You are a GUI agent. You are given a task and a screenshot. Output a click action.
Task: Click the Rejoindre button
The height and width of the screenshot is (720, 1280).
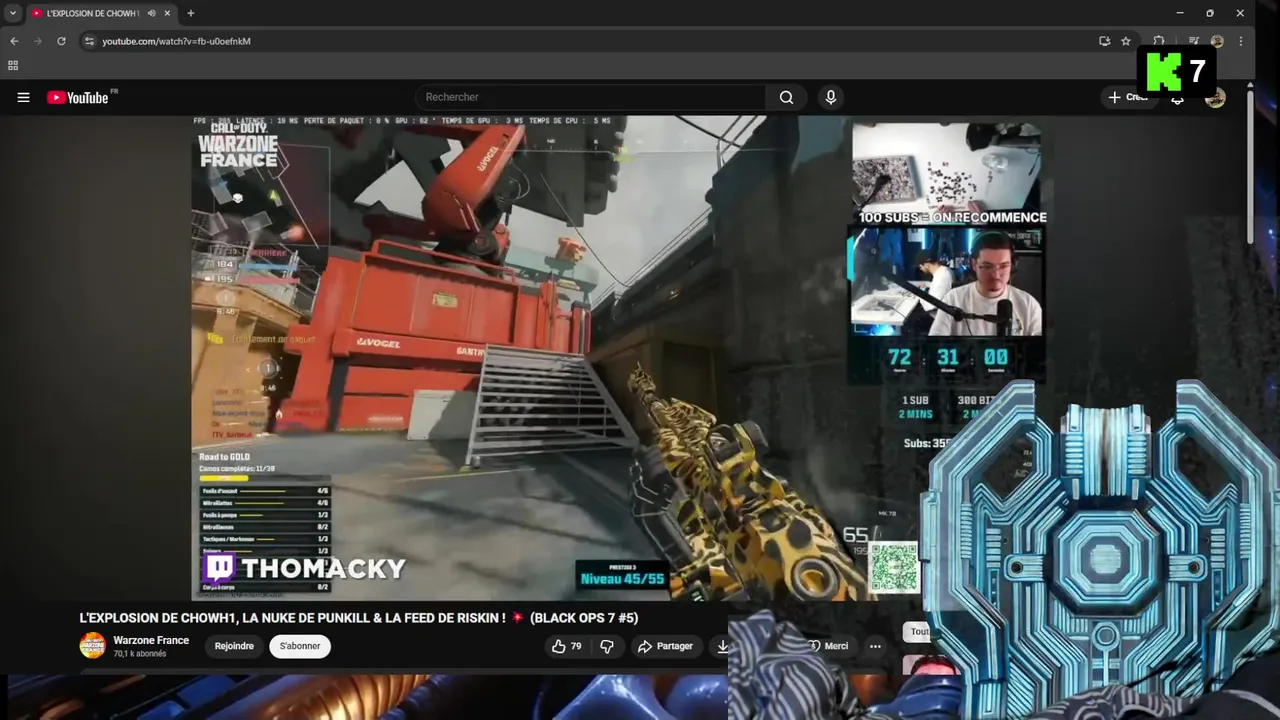coord(234,646)
